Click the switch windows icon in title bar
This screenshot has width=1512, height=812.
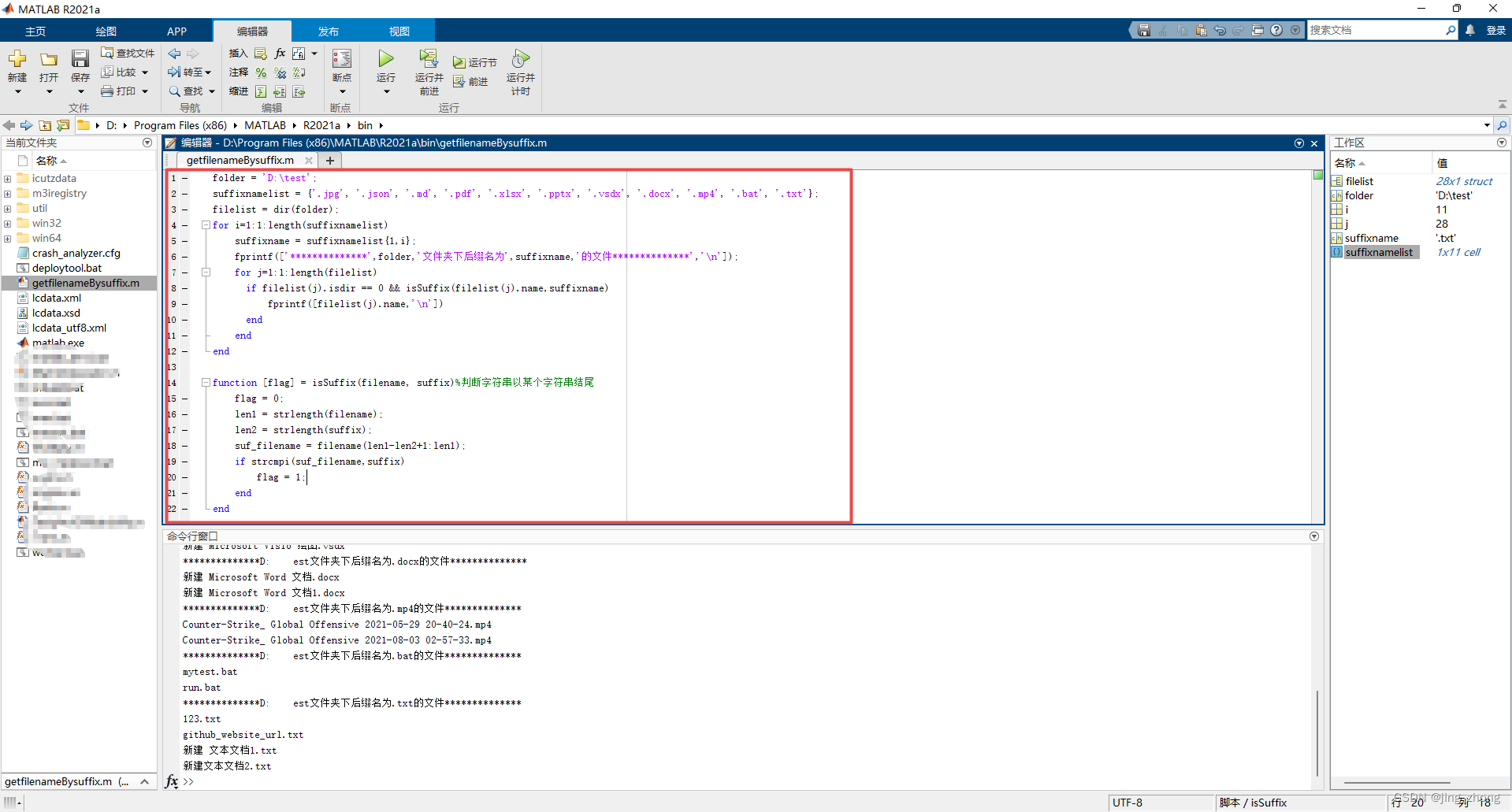tap(1258, 30)
